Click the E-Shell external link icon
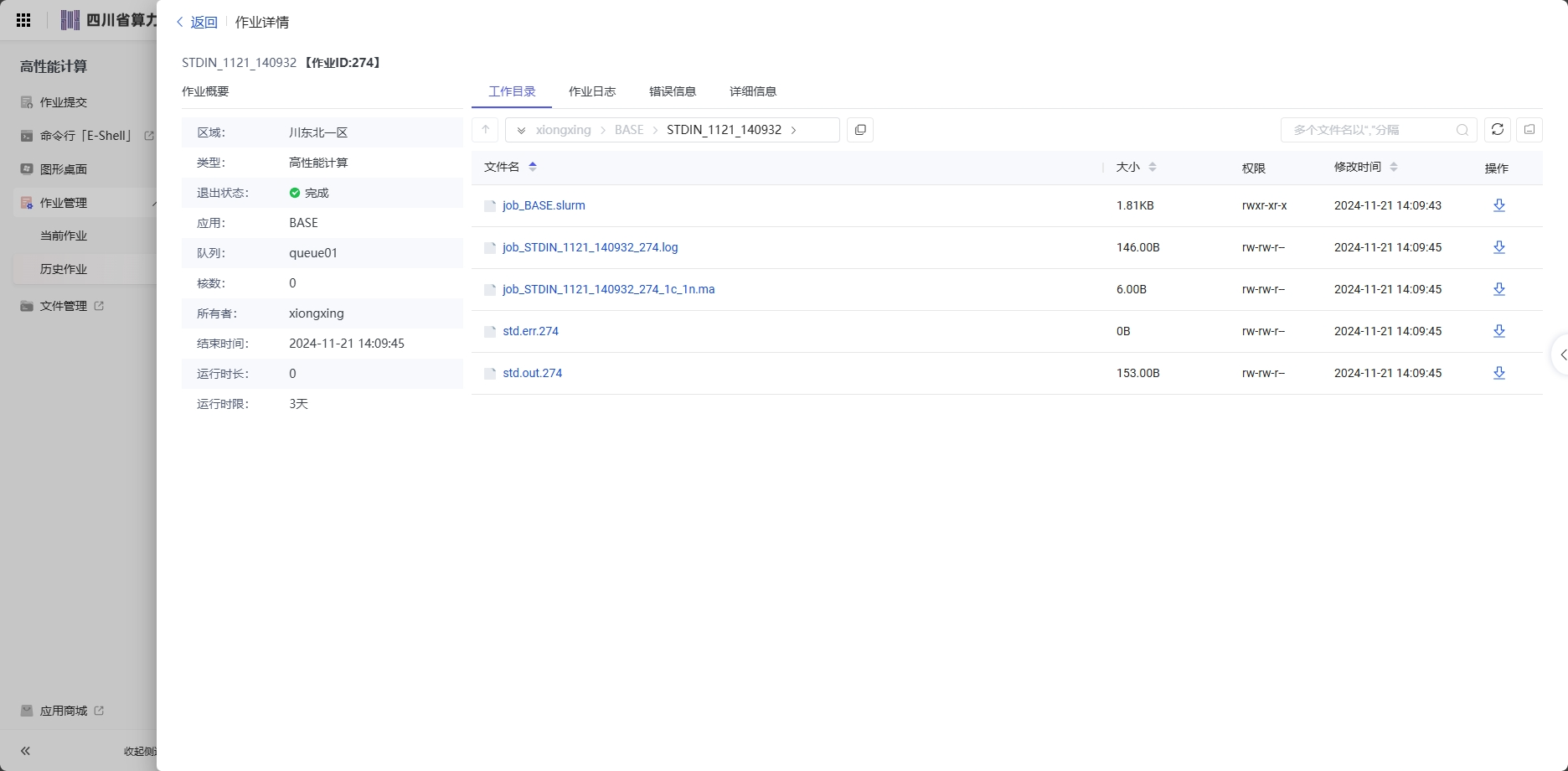This screenshot has width=1568, height=771. pos(149,136)
